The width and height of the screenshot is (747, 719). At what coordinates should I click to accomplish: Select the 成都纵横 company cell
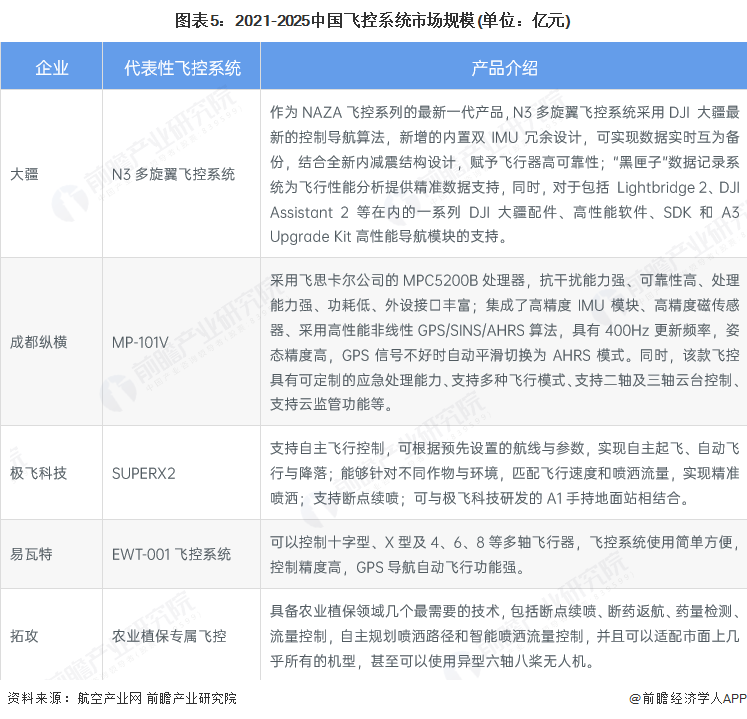40,340
